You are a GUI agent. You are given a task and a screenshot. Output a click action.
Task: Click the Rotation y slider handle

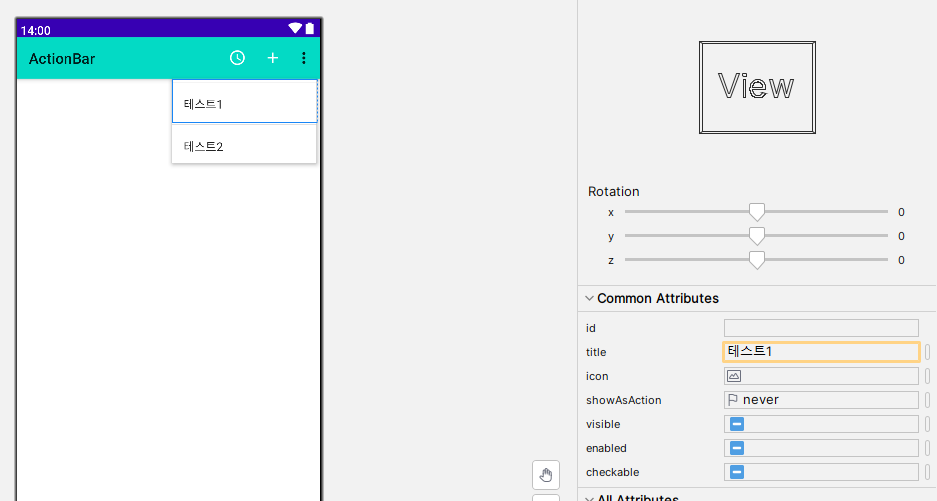click(757, 236)
